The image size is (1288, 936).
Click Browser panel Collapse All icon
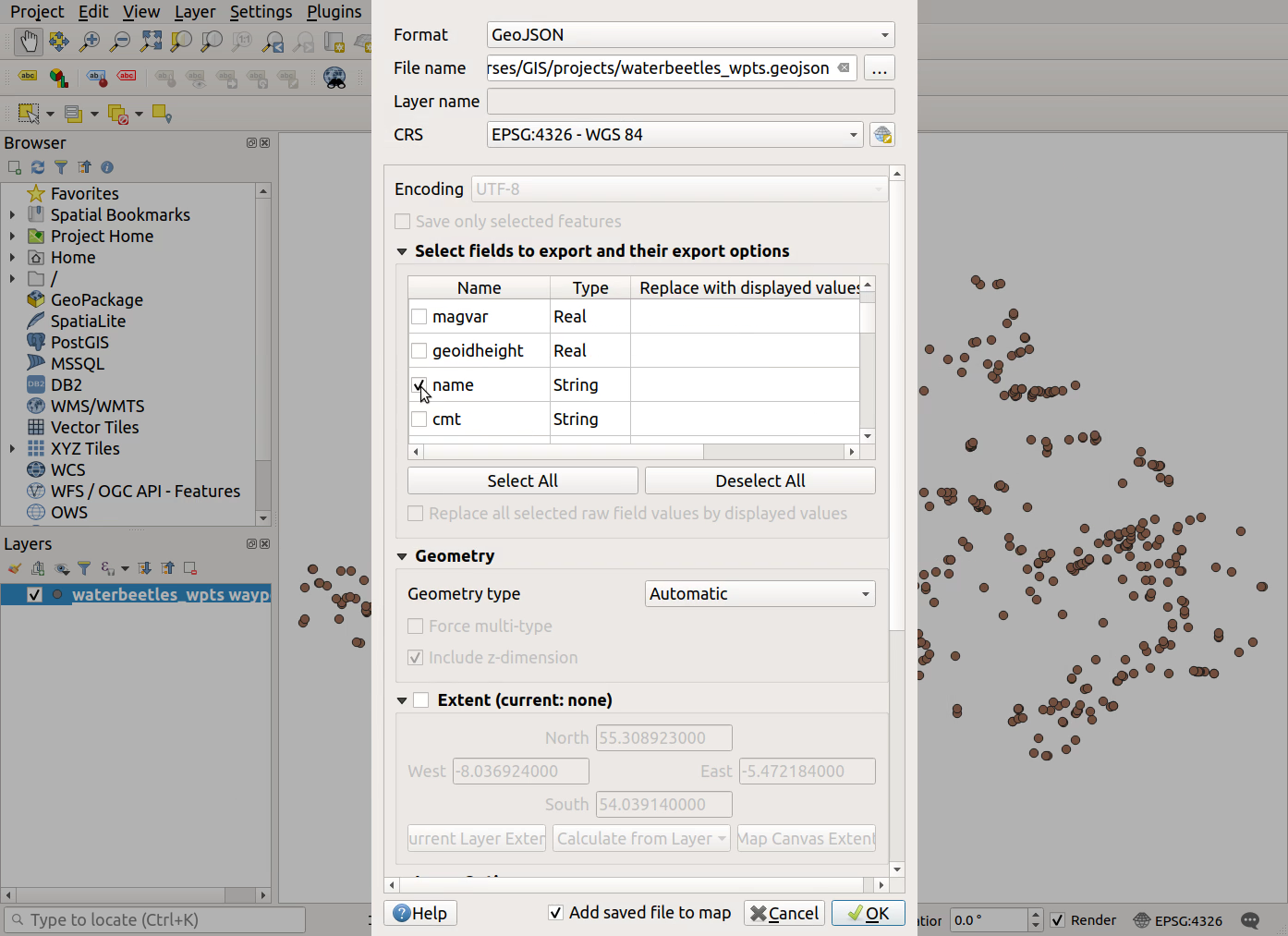pos(84,167)
